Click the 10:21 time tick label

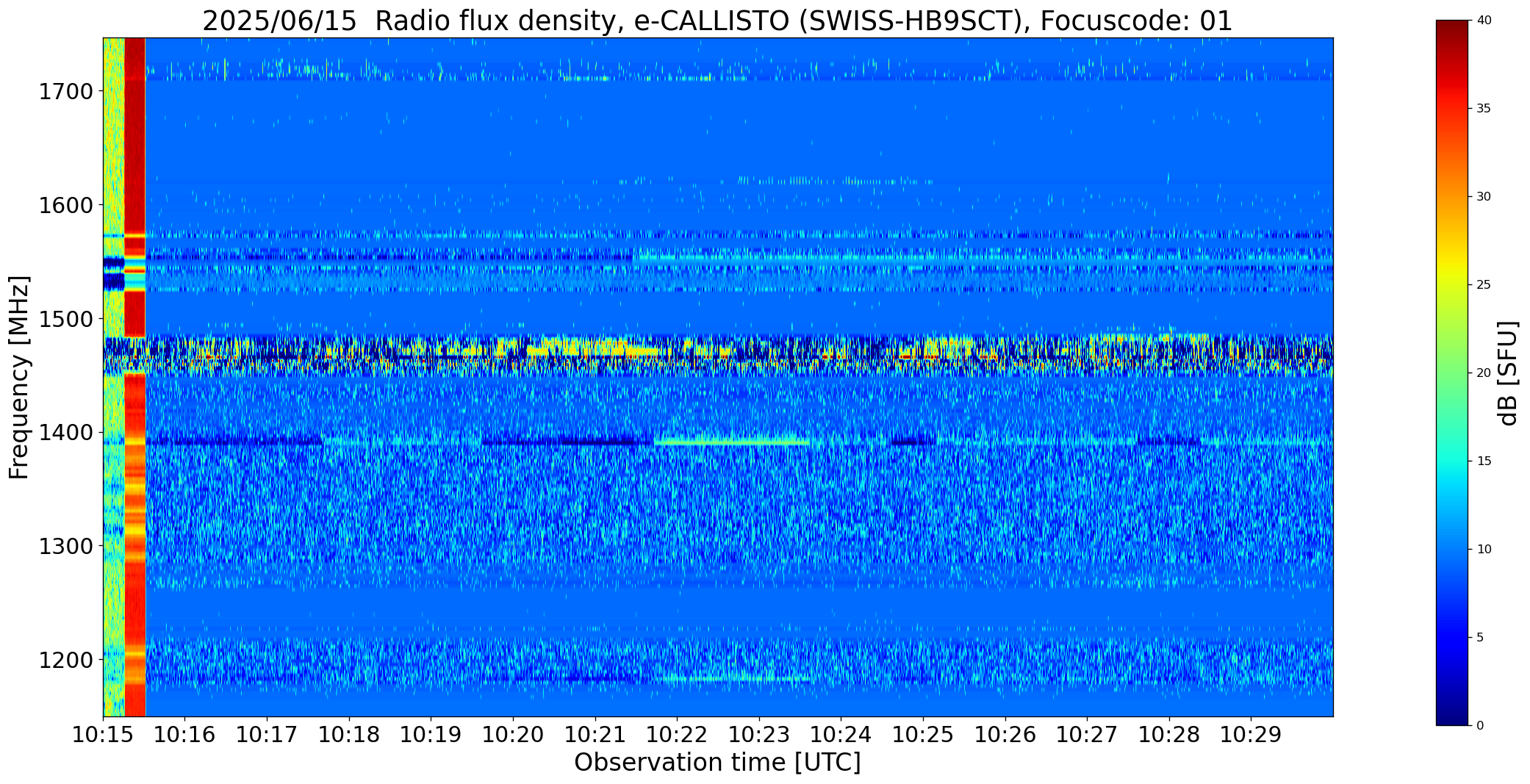tap(595, 735)
